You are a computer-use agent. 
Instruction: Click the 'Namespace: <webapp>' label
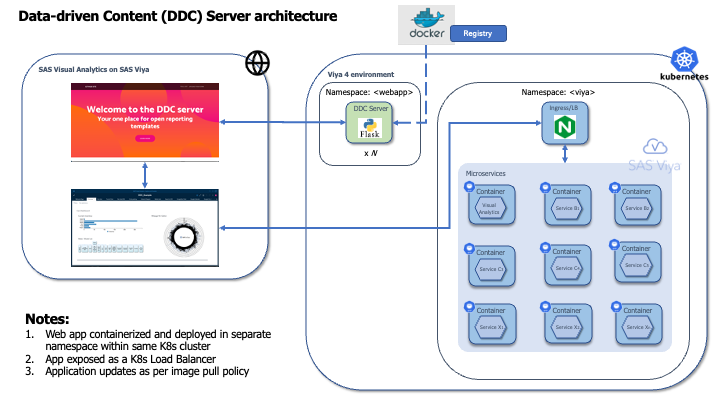369,92
